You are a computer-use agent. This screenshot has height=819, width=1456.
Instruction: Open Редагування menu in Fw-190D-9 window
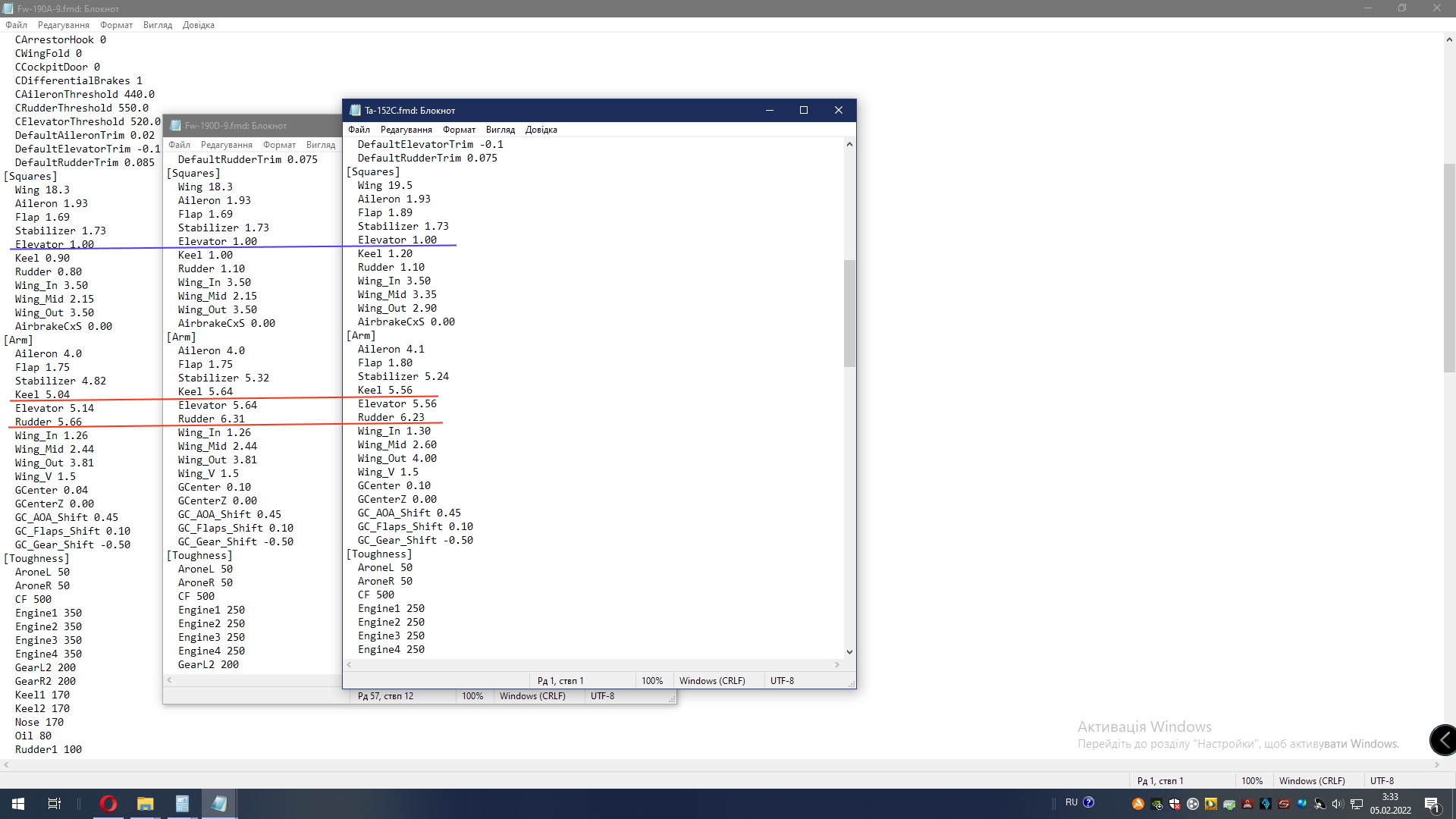pos(226,145)
